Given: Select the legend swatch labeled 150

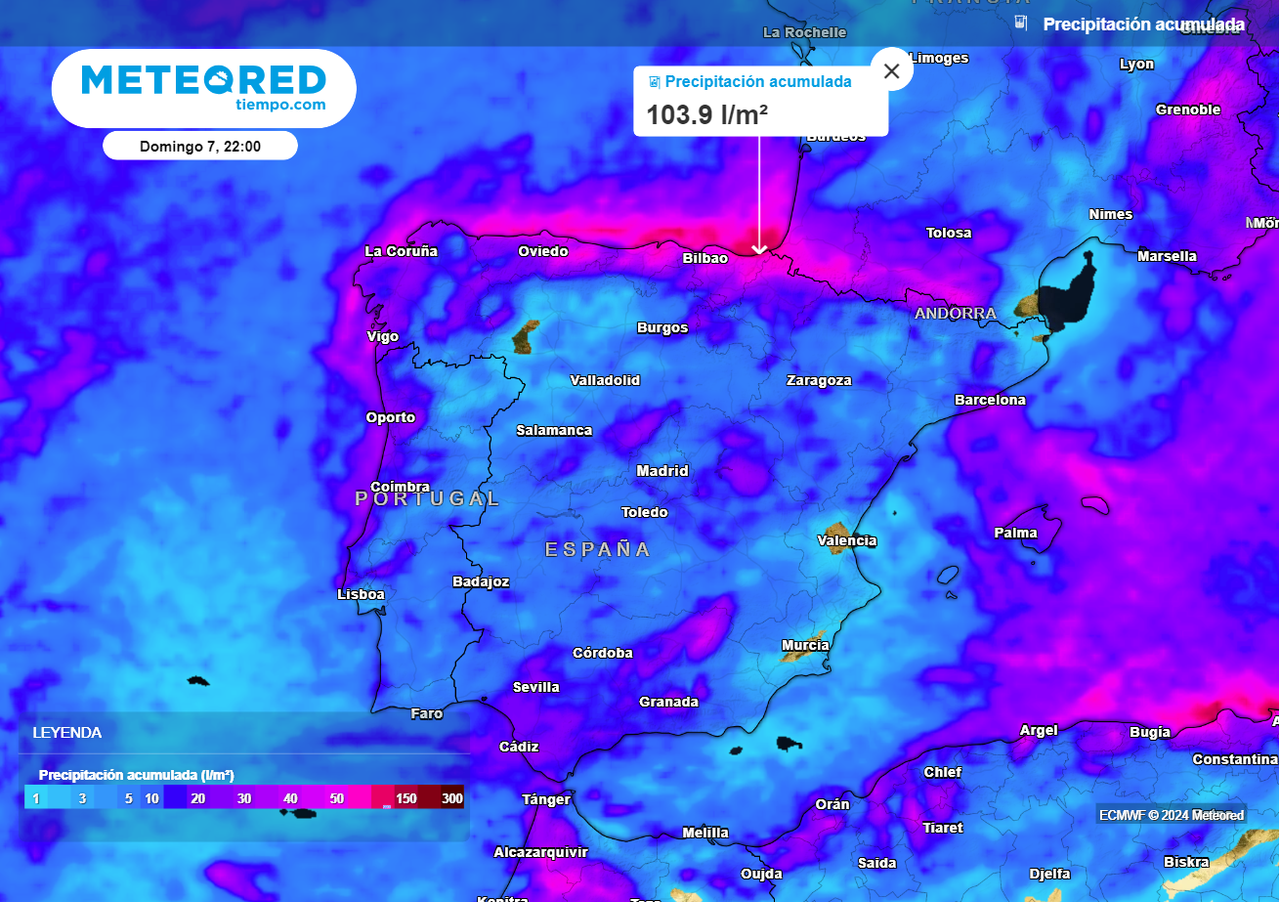Looking at the screenshot, I should 406,798.
